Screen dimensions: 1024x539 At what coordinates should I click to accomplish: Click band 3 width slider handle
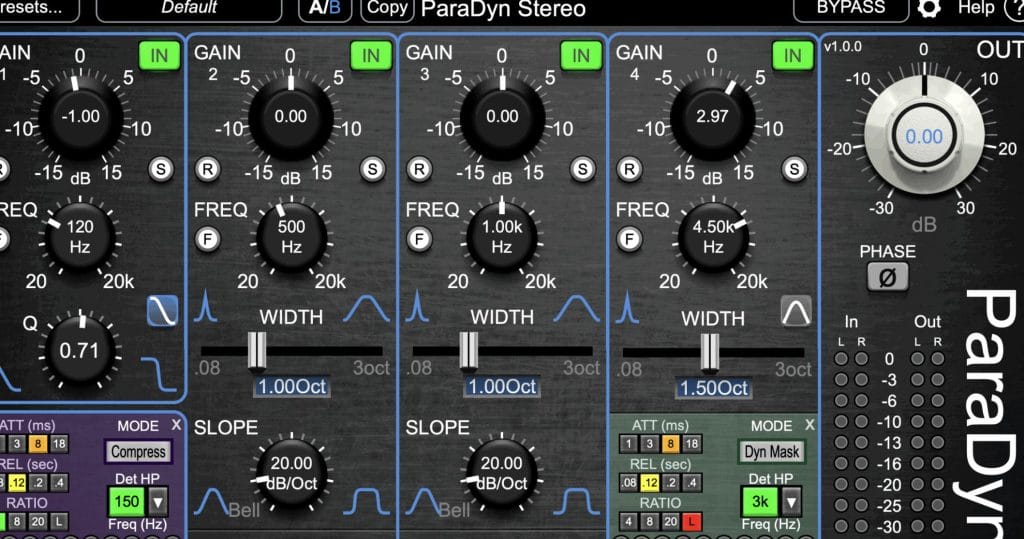pos(468,352)
